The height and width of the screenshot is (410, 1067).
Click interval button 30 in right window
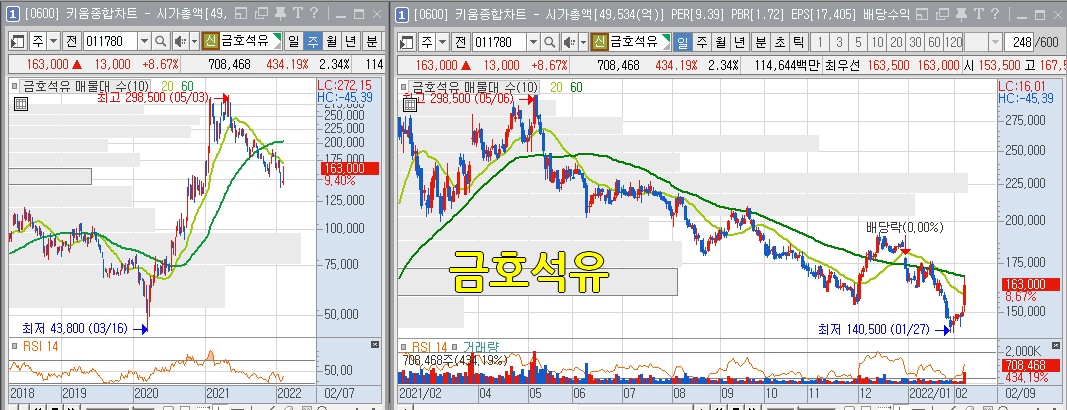coord(915,42)
